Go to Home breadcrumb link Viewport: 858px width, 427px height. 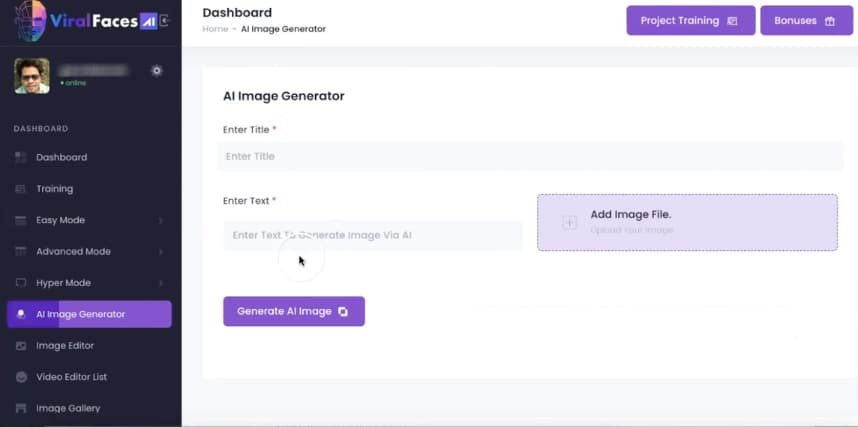coord(215,29)
